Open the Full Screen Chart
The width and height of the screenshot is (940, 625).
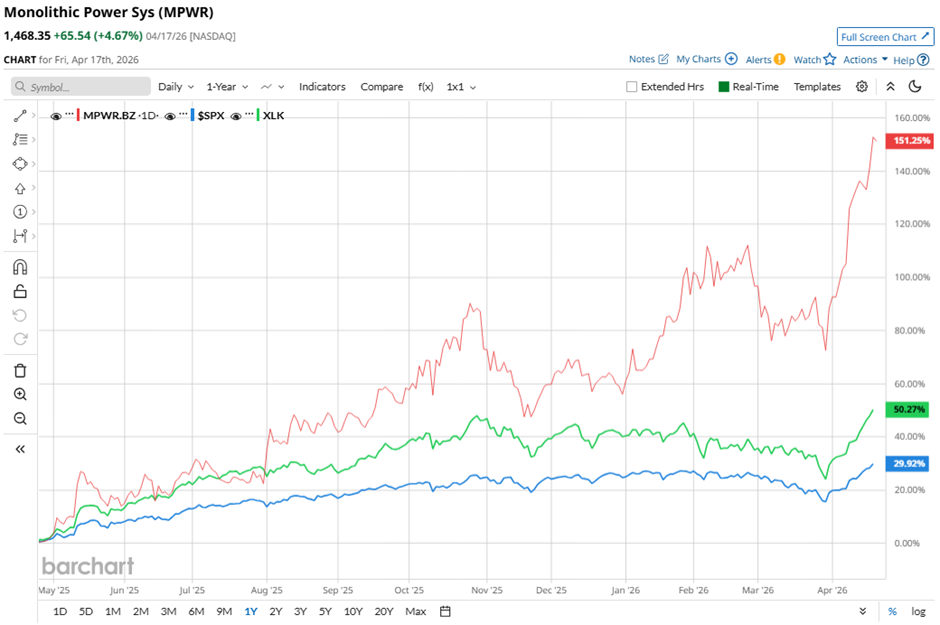885,37
